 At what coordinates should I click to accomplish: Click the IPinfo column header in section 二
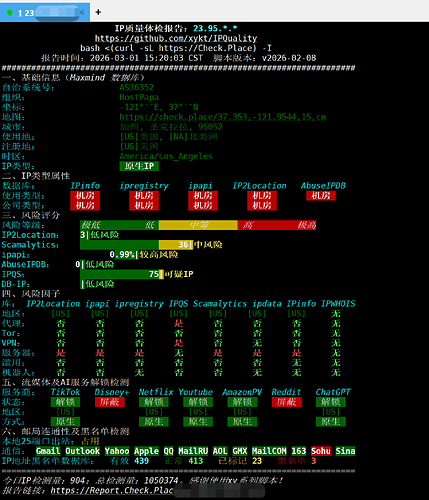(x=85, y=186)
